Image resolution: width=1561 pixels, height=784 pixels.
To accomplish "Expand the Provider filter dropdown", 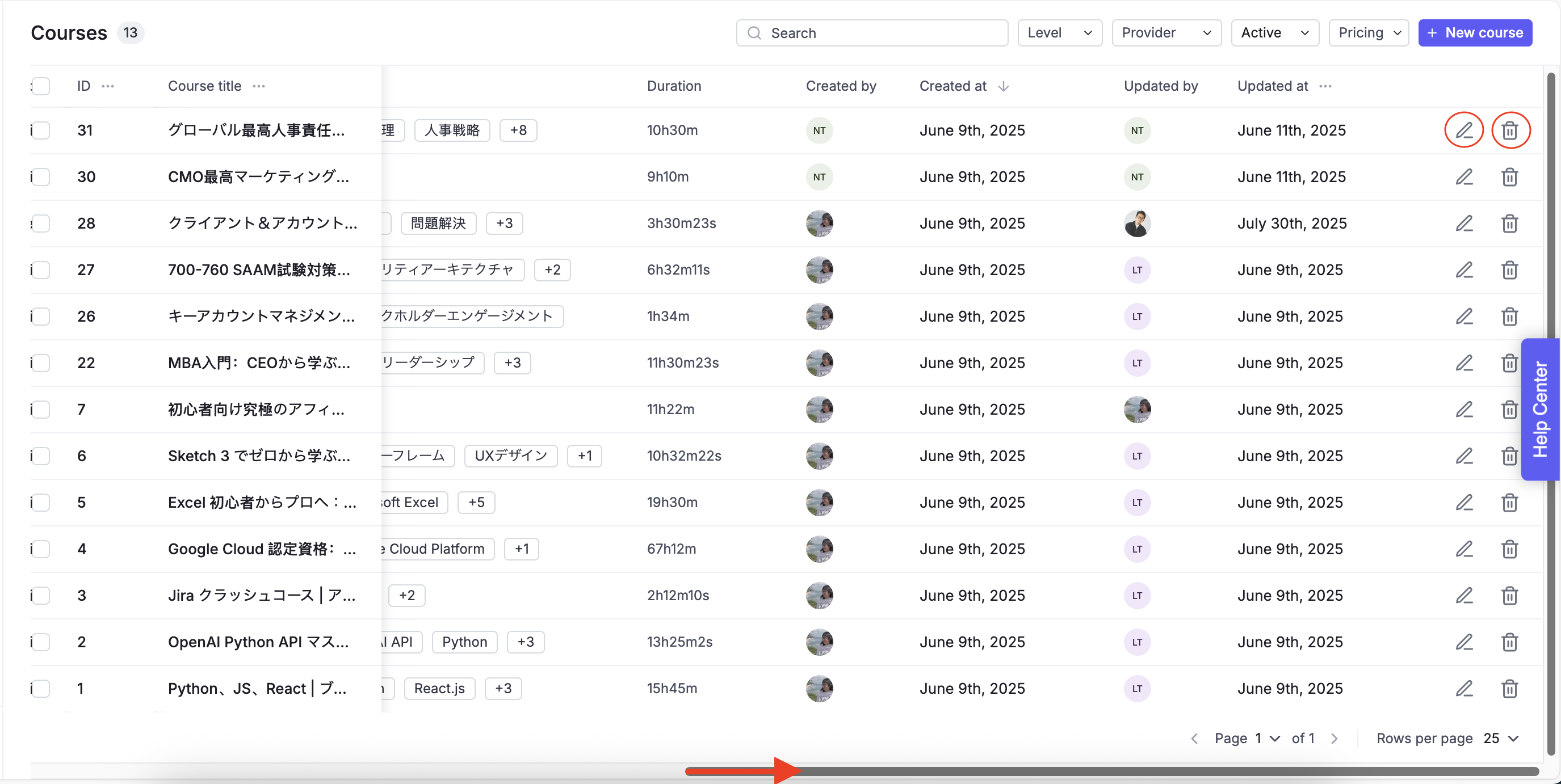I will 1166,33.
